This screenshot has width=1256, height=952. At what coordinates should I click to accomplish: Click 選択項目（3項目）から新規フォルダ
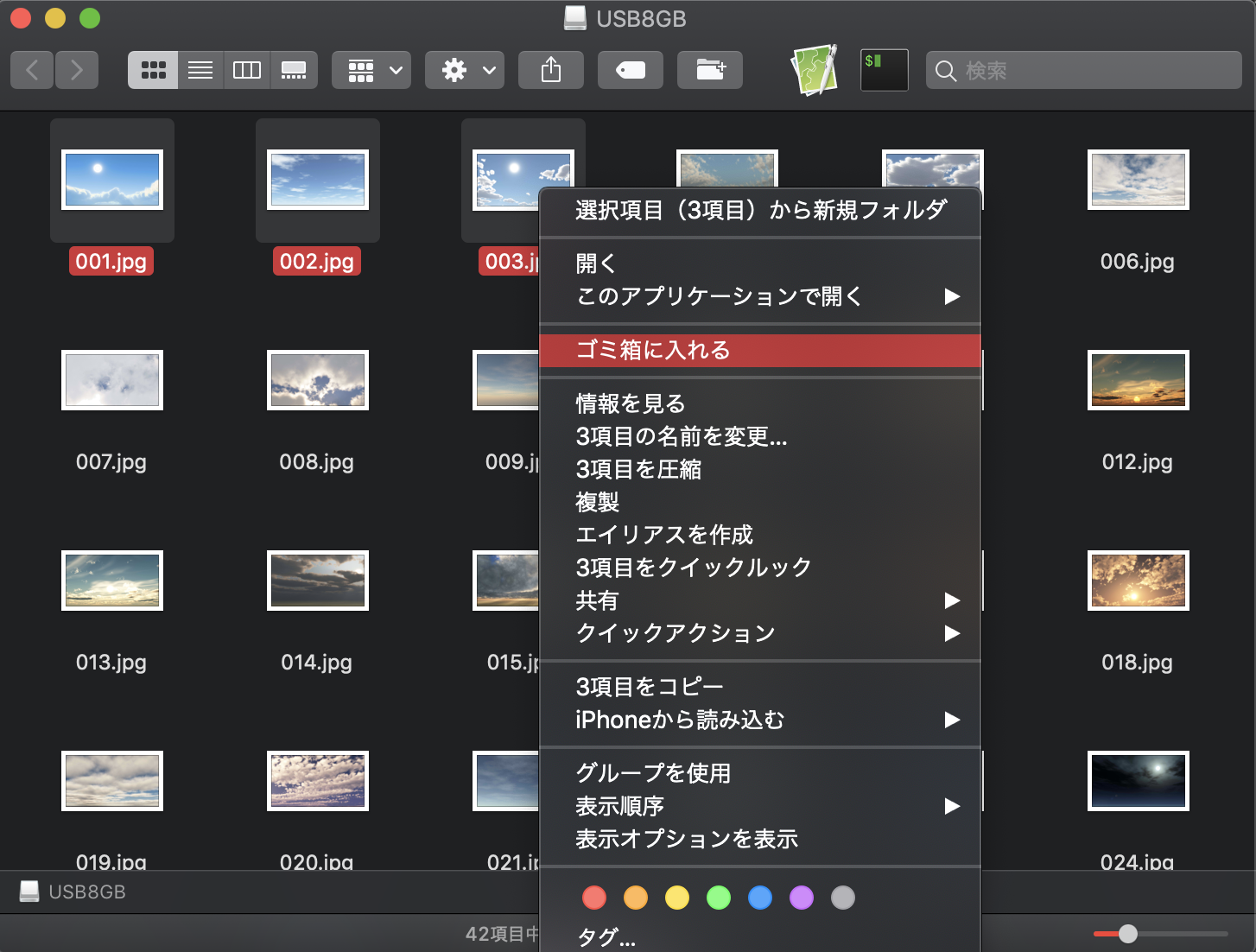pyautogui.click(x=760, y=210)
